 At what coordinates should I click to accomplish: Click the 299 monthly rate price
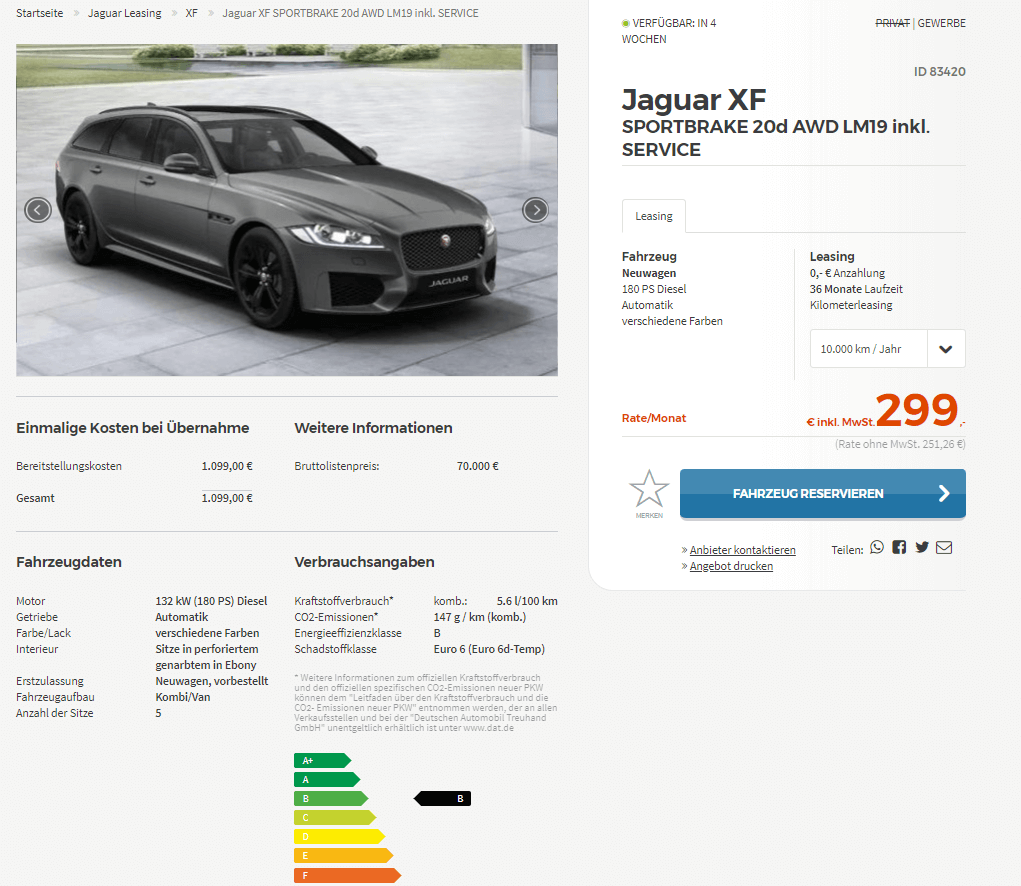click(x=917, y=410)
